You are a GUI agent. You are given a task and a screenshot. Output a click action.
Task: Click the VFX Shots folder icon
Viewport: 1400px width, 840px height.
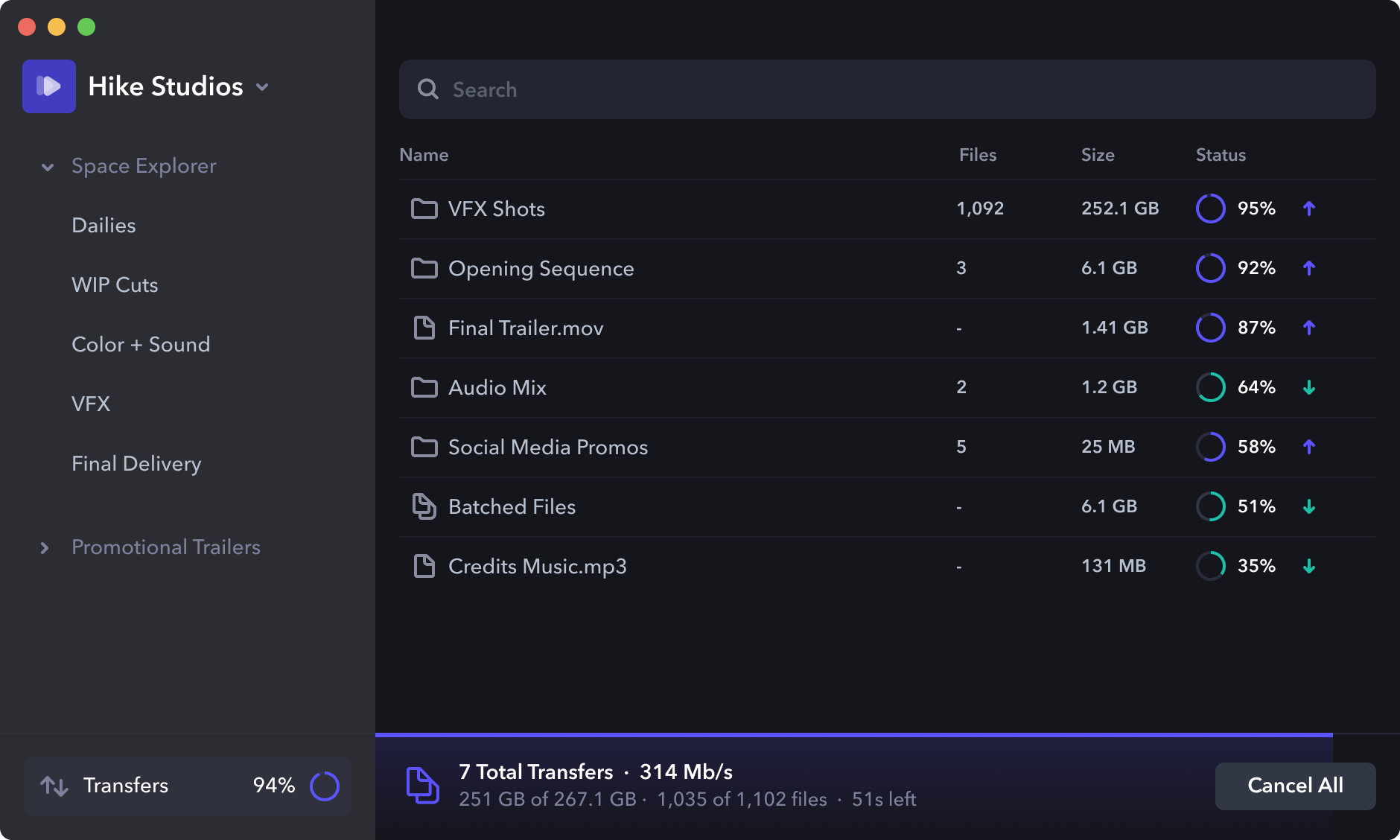click(424, 209)
